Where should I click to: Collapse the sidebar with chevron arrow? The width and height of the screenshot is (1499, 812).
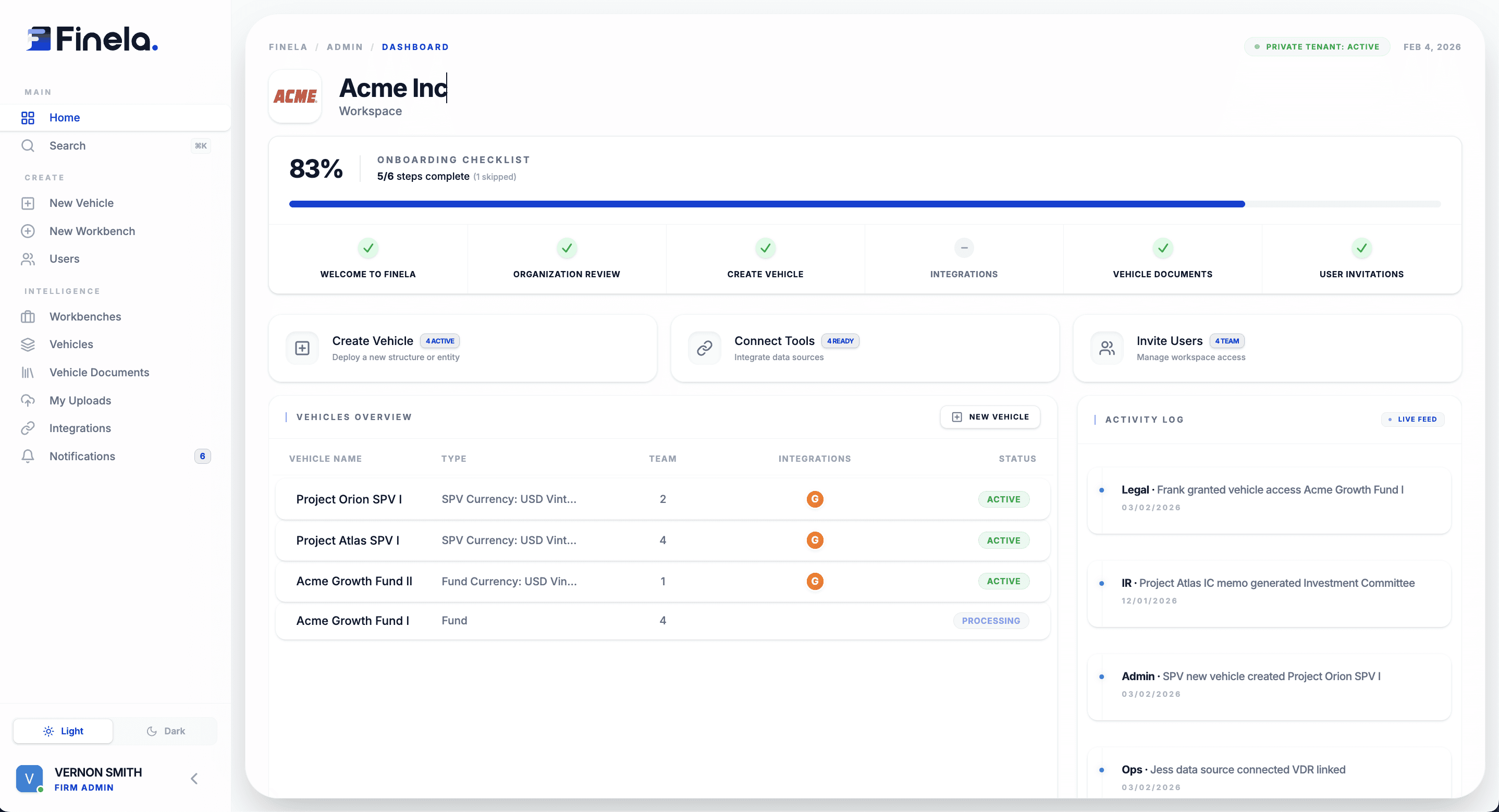click(194, 779)
